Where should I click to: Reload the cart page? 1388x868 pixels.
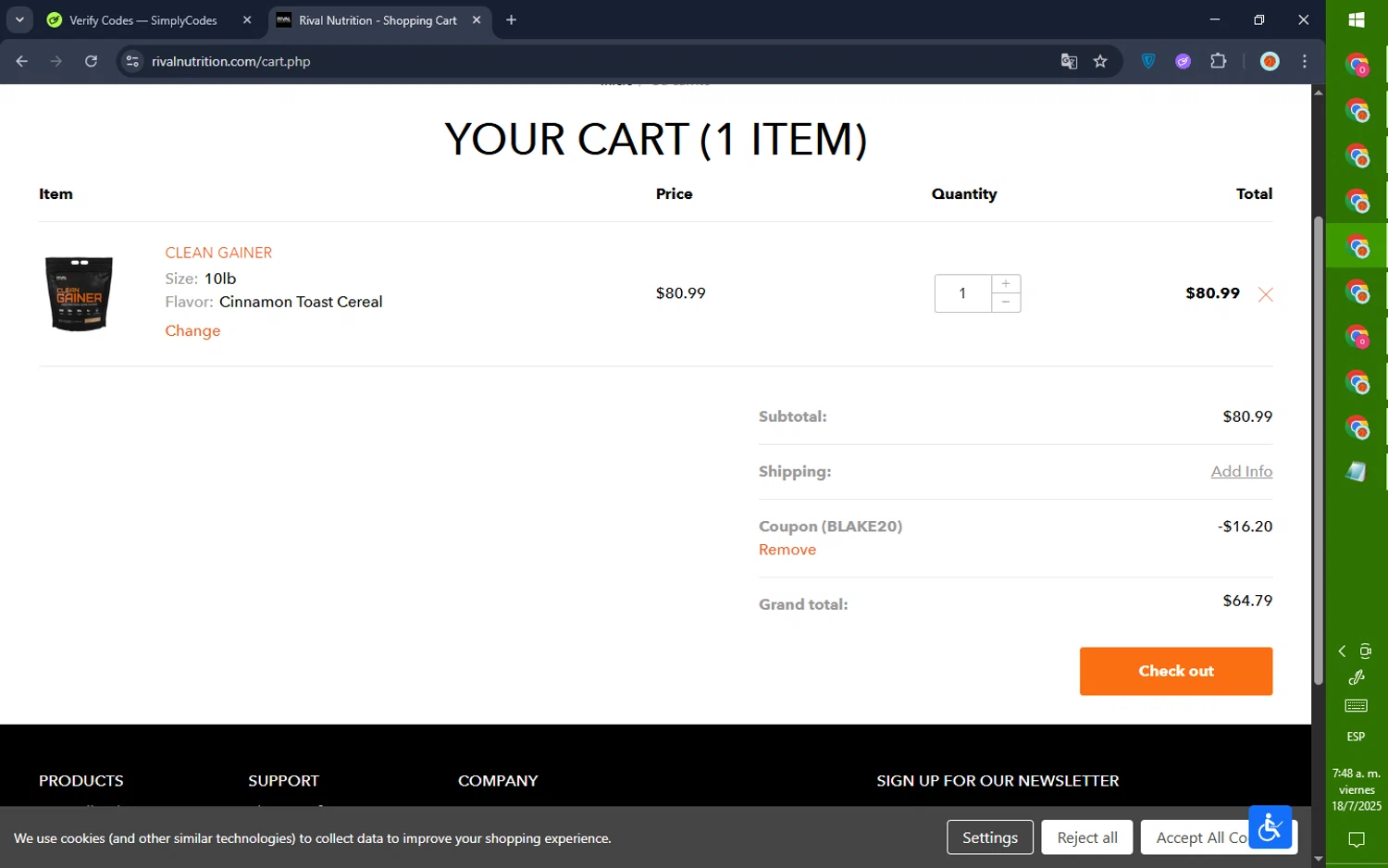pyautogui.click(x=91, y=61)
